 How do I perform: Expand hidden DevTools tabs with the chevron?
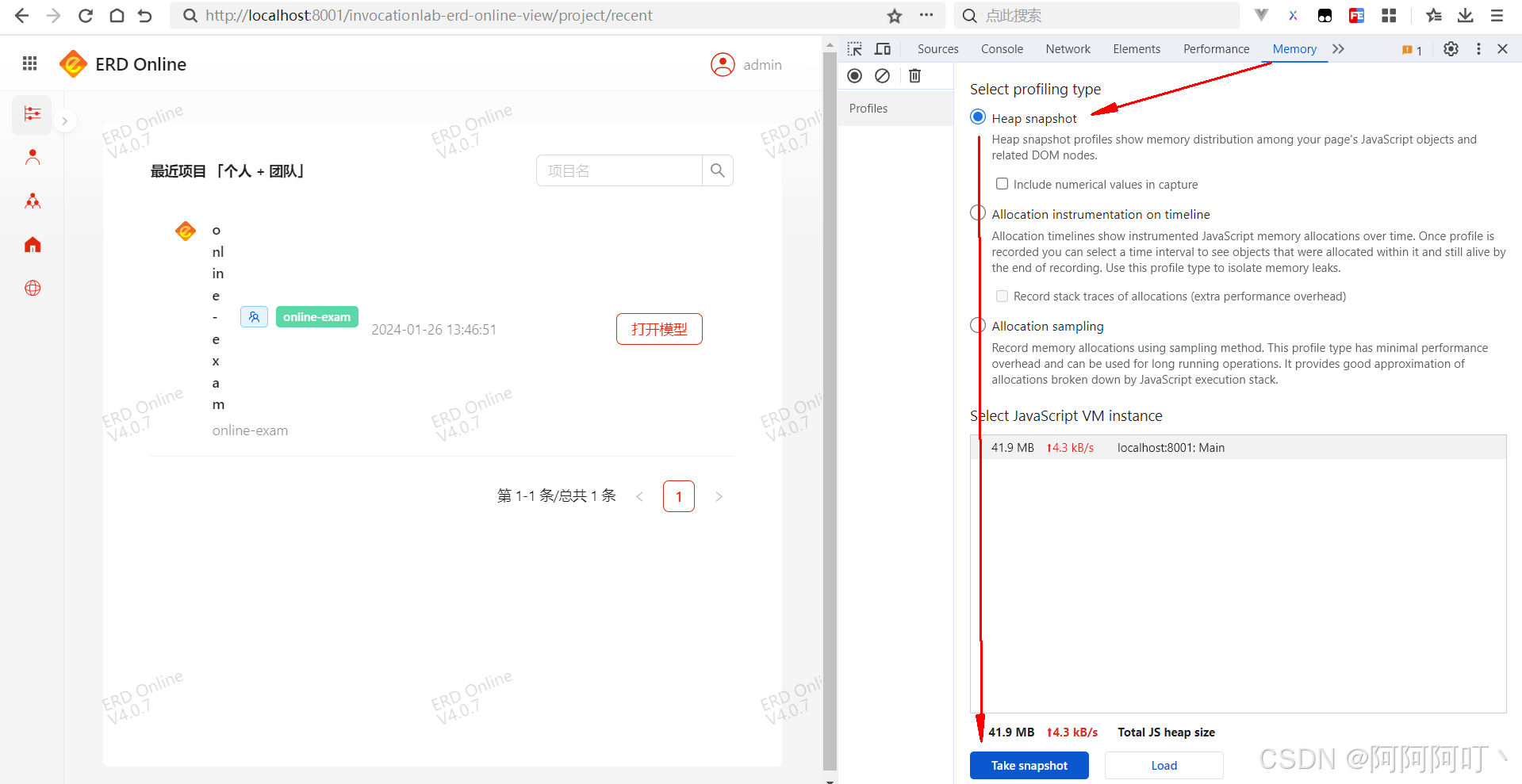click(1337, 48)
